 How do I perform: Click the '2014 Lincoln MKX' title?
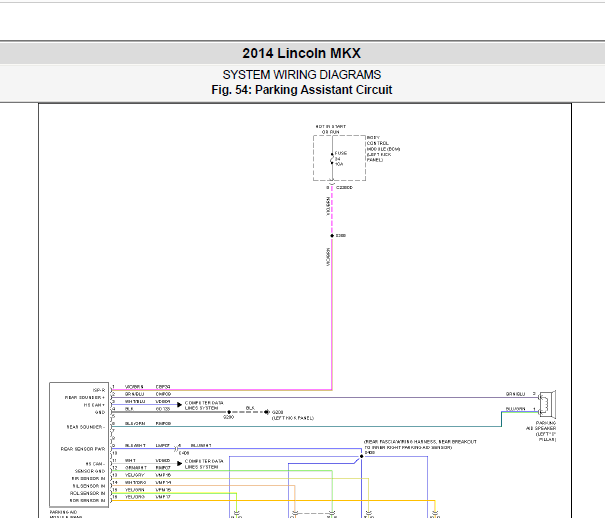(301, 53)
